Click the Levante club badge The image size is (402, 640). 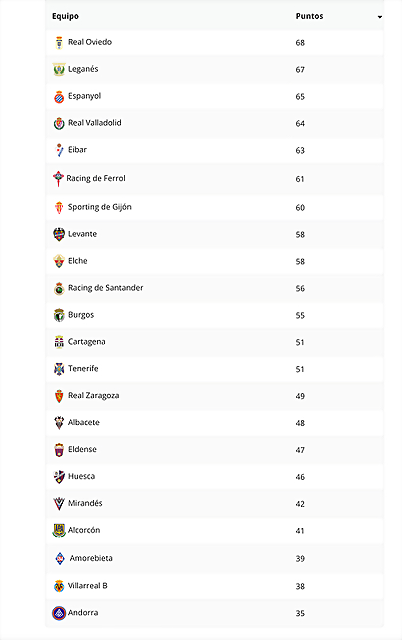click(x=59, y=234)
